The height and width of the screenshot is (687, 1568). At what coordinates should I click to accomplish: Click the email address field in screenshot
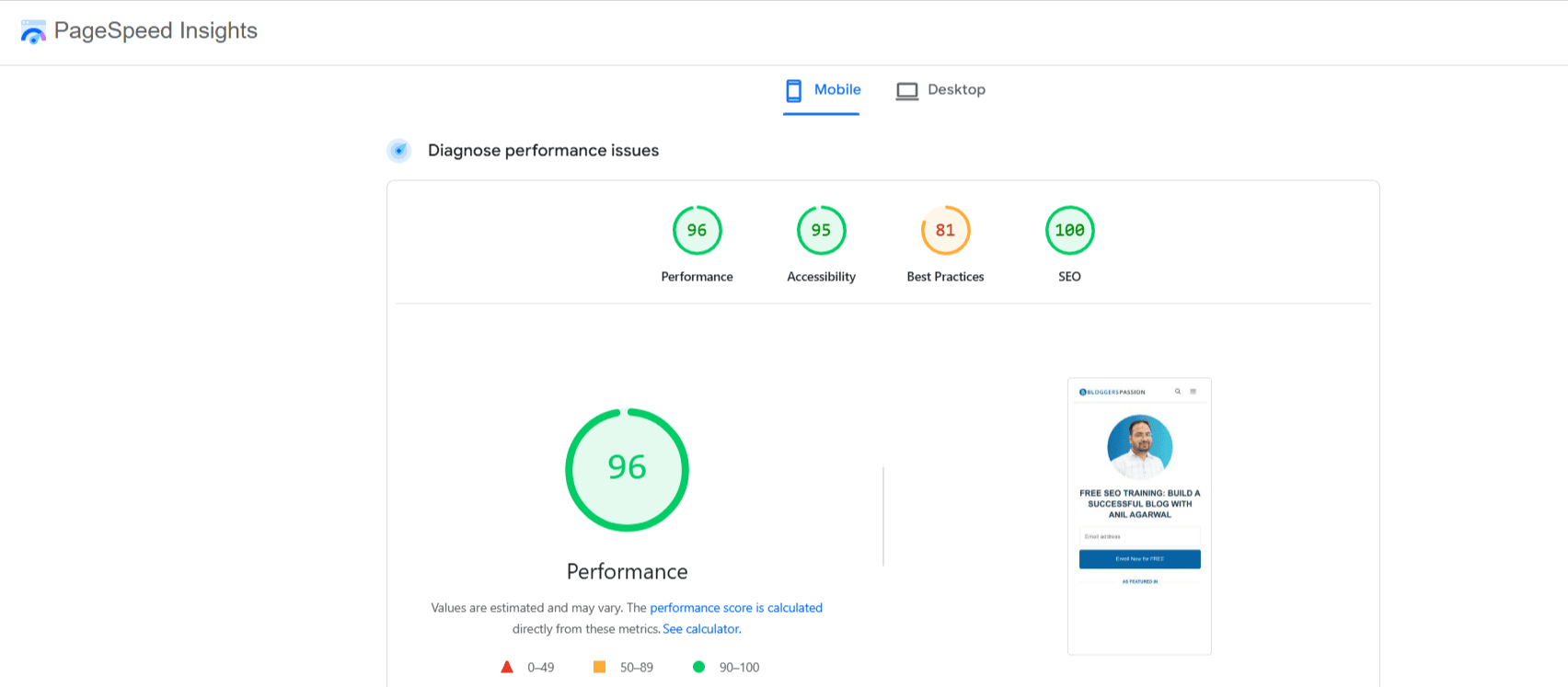1139,536
